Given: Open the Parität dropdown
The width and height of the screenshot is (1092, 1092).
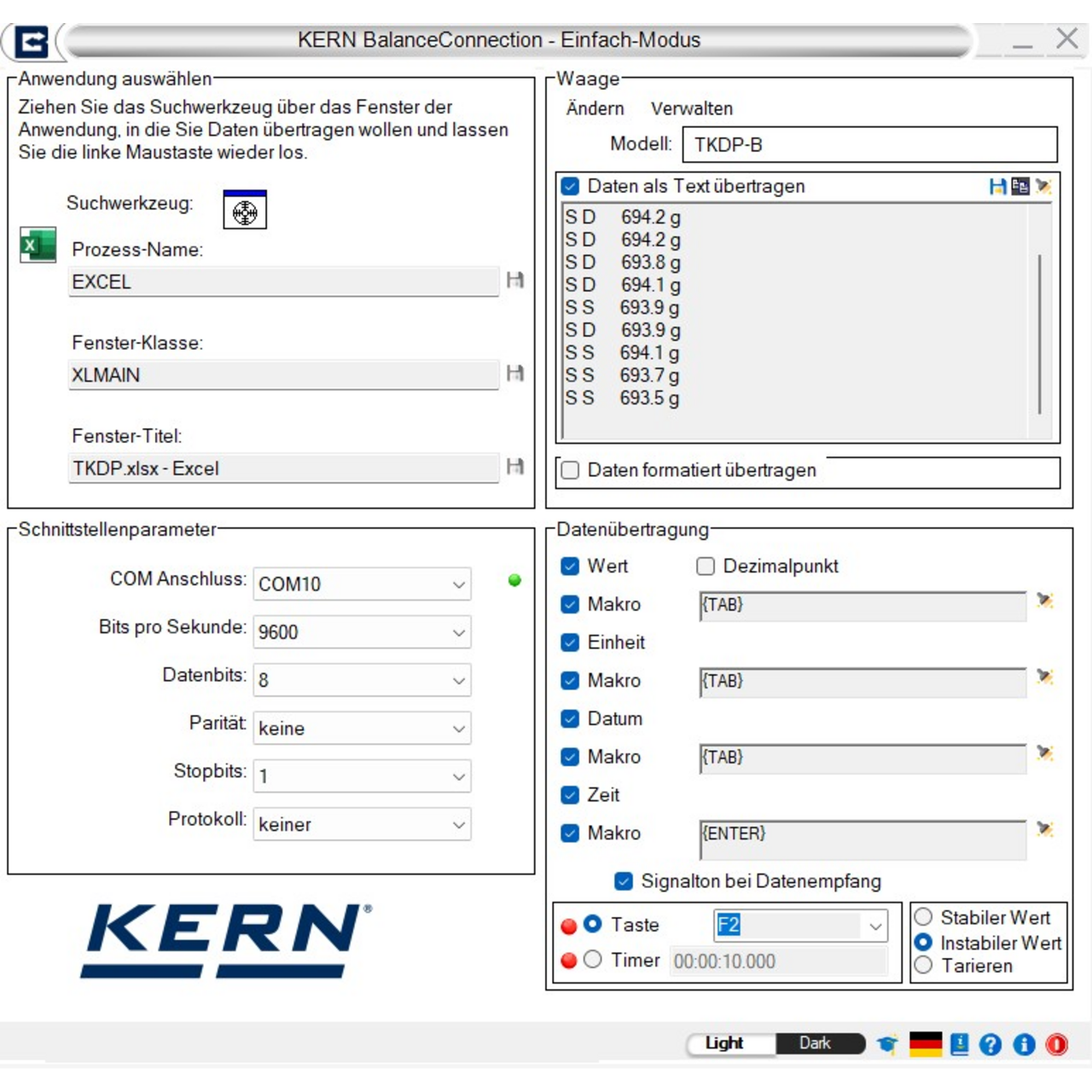Looking at the screenshot, I should coord(459,728).
